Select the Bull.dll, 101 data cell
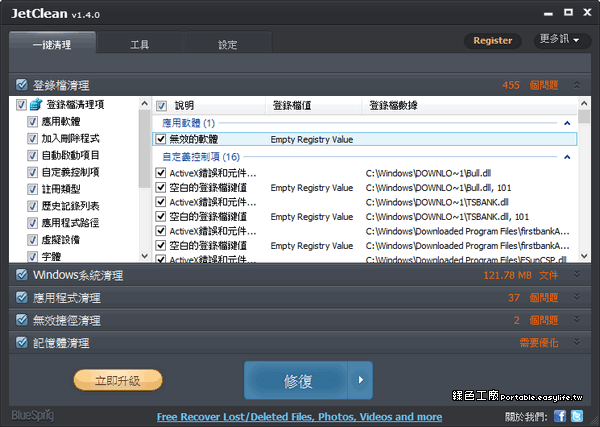The height and width of the screenshot is (427, 600). click(438, 187)
